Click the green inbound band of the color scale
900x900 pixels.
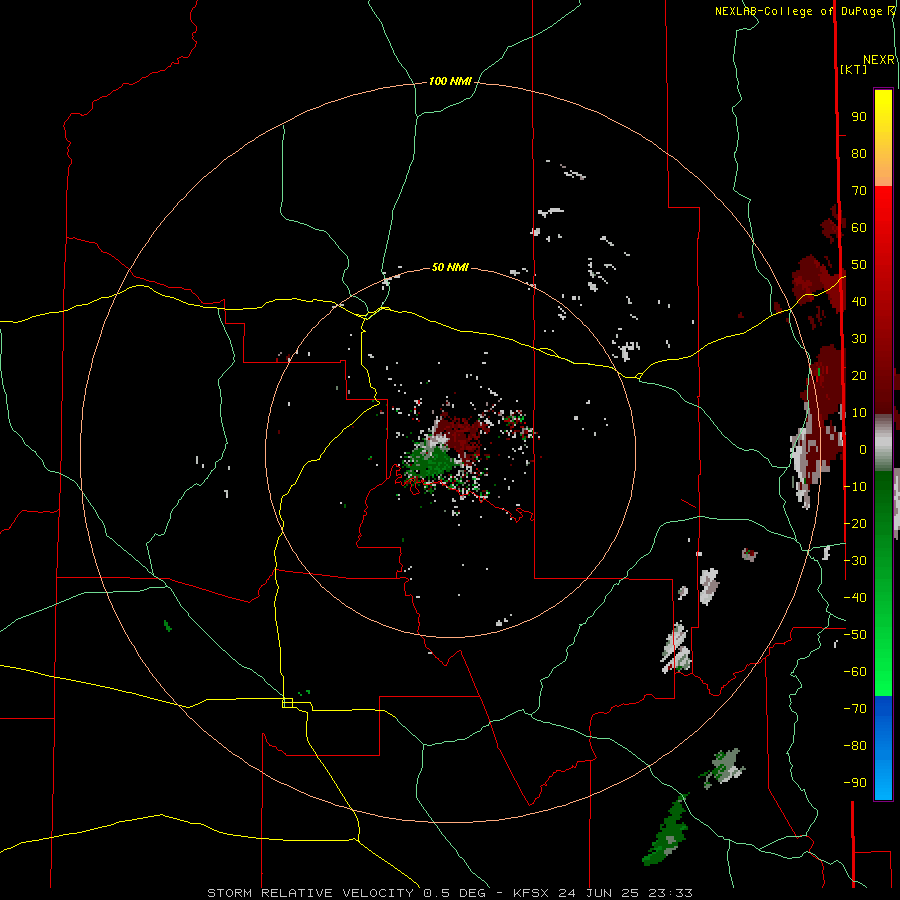[883, 583]
